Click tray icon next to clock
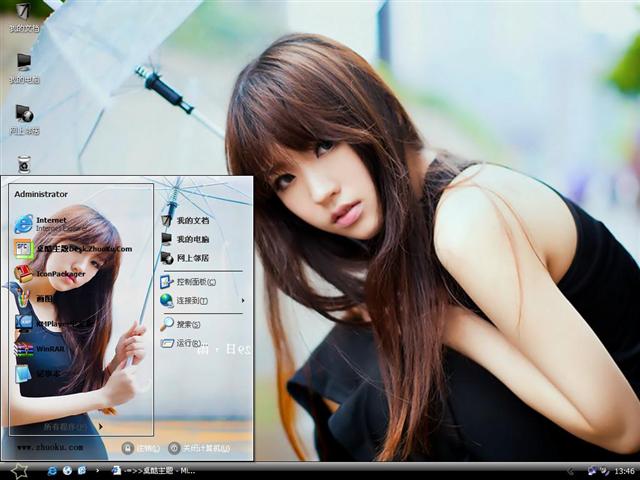 604,471
